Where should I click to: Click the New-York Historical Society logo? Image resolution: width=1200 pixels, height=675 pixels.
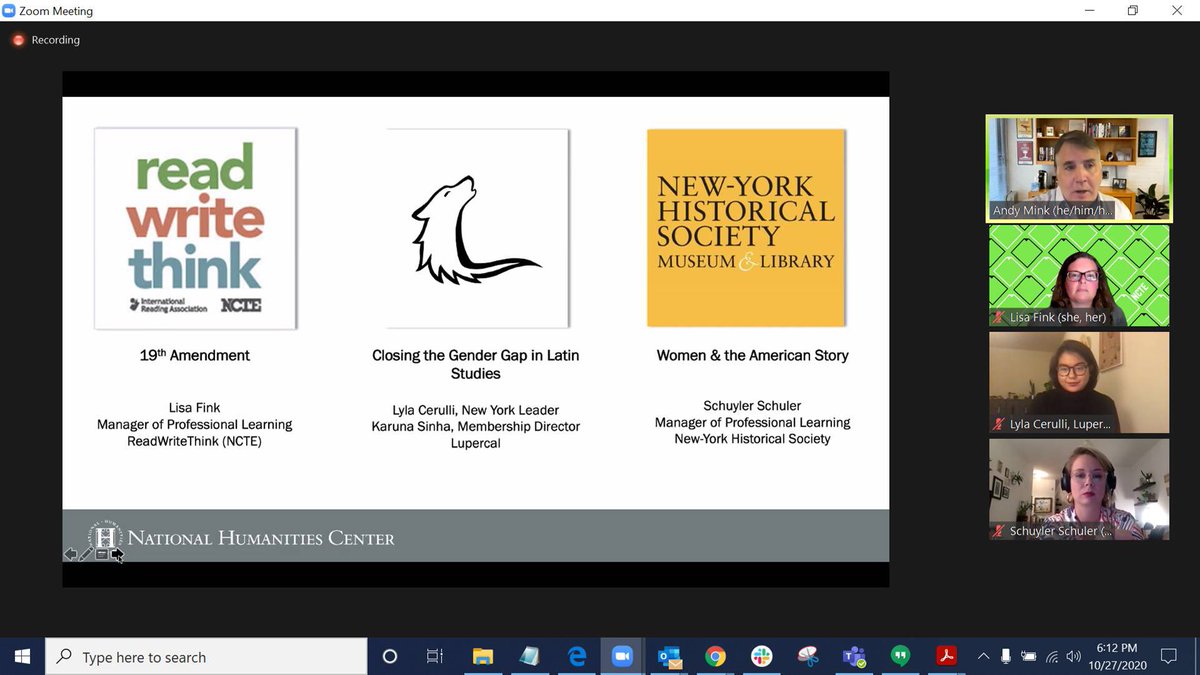click(746, 228)
